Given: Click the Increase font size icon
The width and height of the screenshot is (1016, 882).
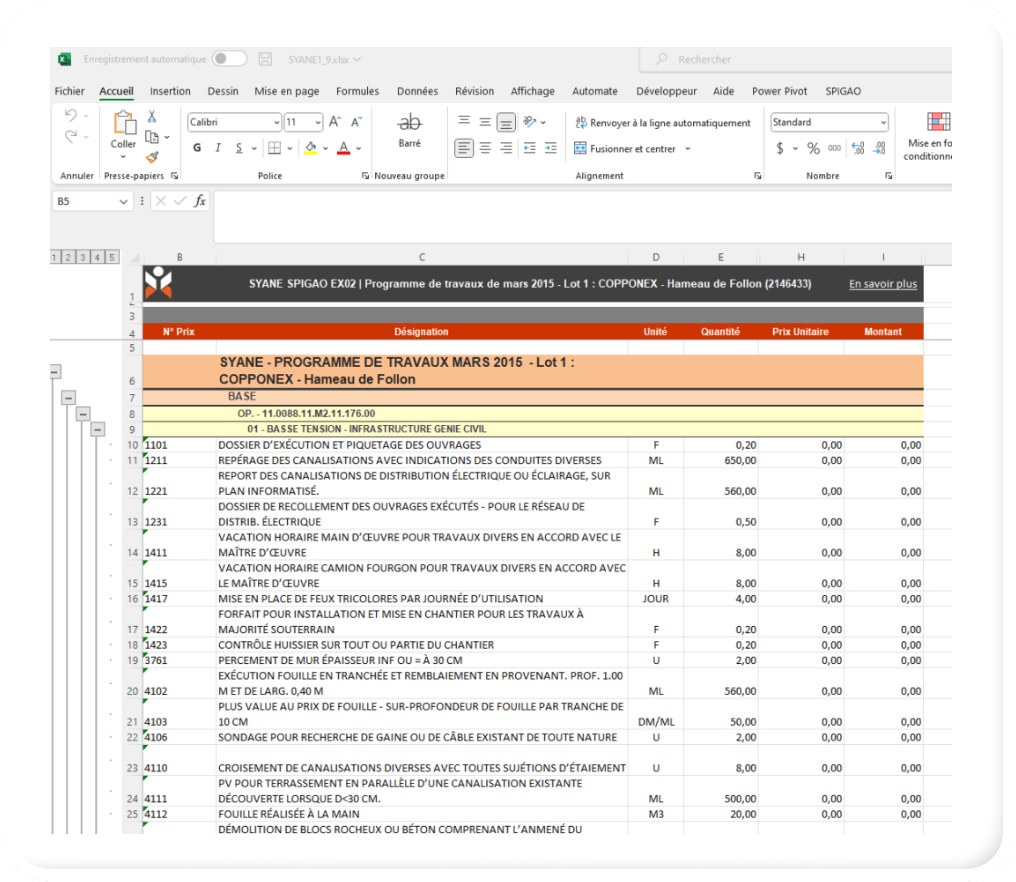Looking at the screenshot, I should coord(335,122).
